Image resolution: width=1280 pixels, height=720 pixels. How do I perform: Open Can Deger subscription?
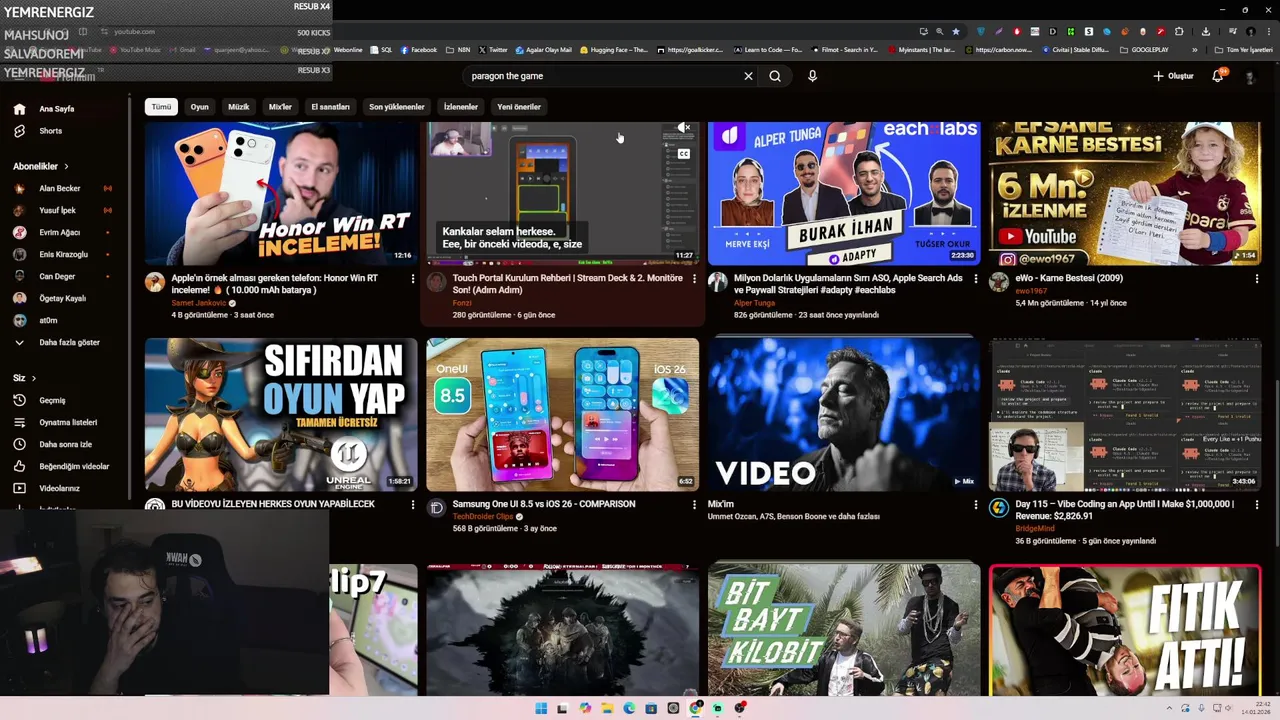click(66, 276)
